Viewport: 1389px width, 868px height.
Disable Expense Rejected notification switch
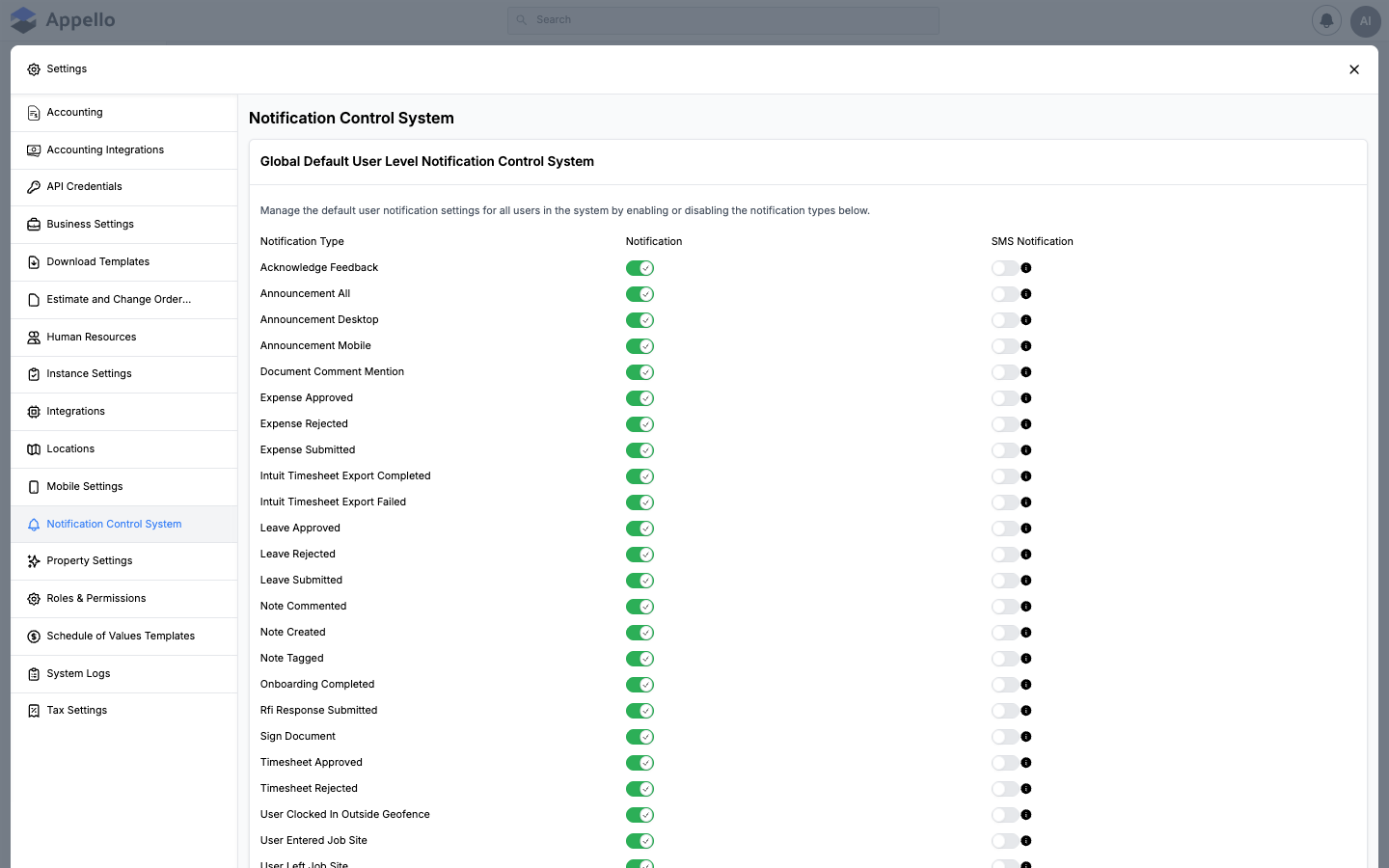click(x=640, y=424)
